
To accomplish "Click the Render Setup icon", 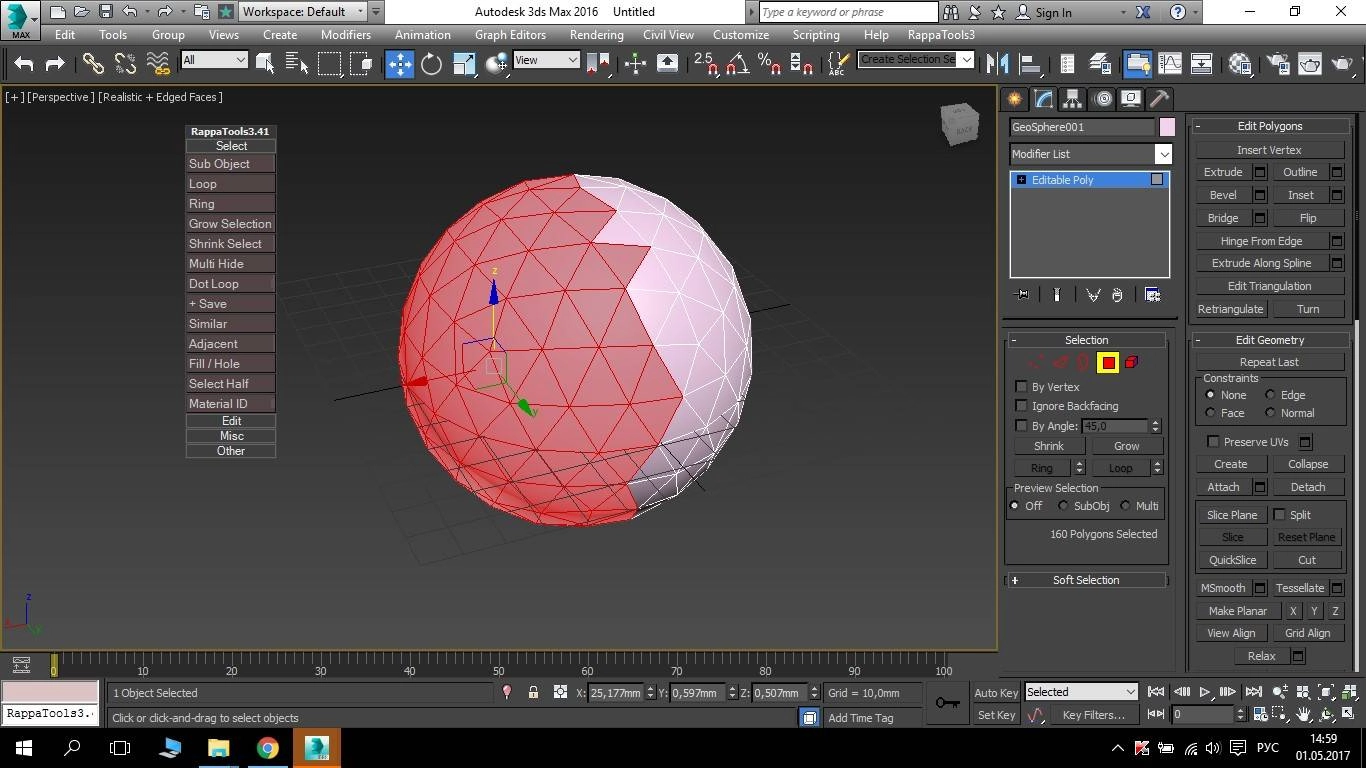I will [x=1277, y=64].
